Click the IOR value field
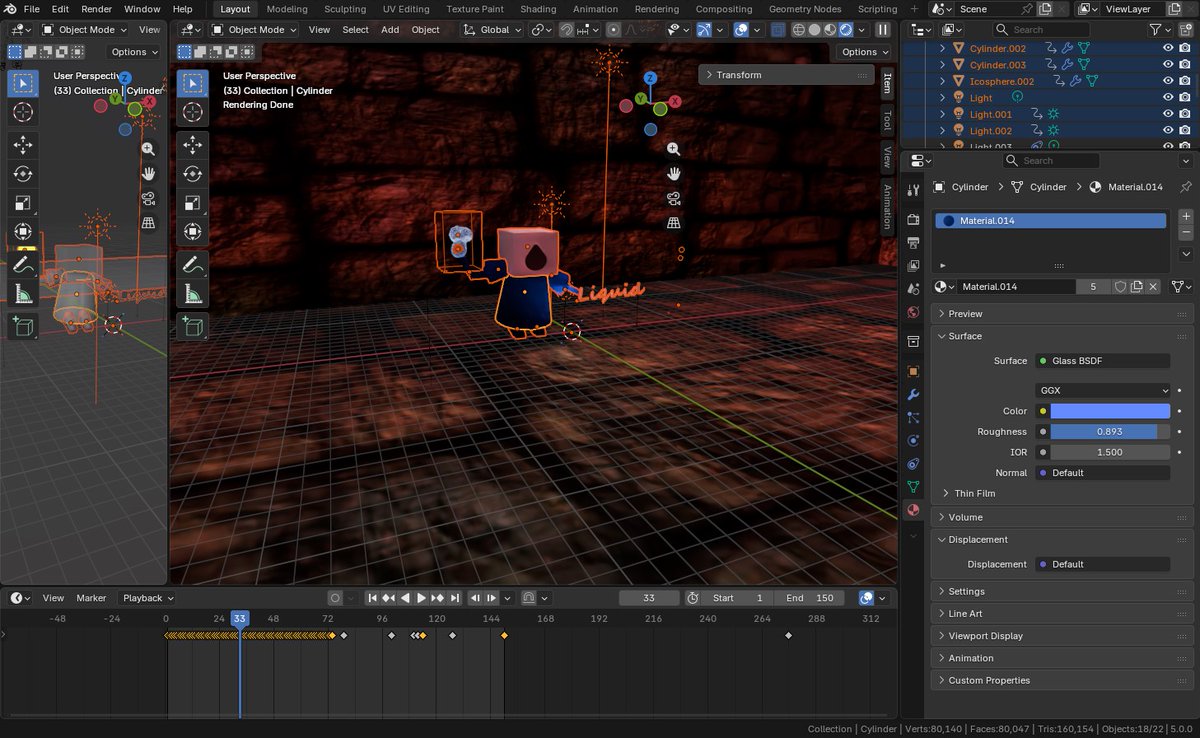1200x738 pixels. click(1110, 452)
